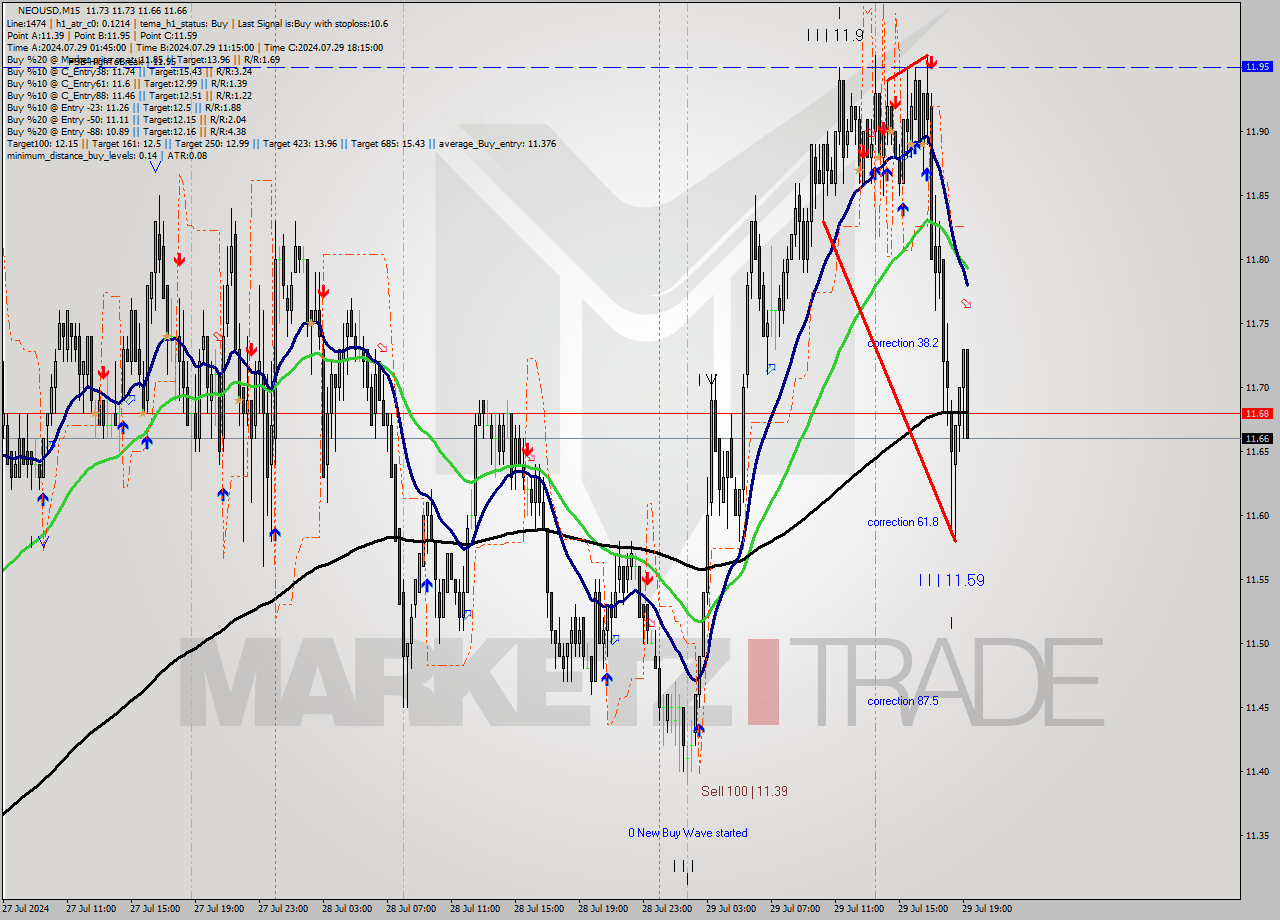Click the '27 Jul 11:00' time label
Viewport: 1280px width, 920px height.
(x=93, y=909)
